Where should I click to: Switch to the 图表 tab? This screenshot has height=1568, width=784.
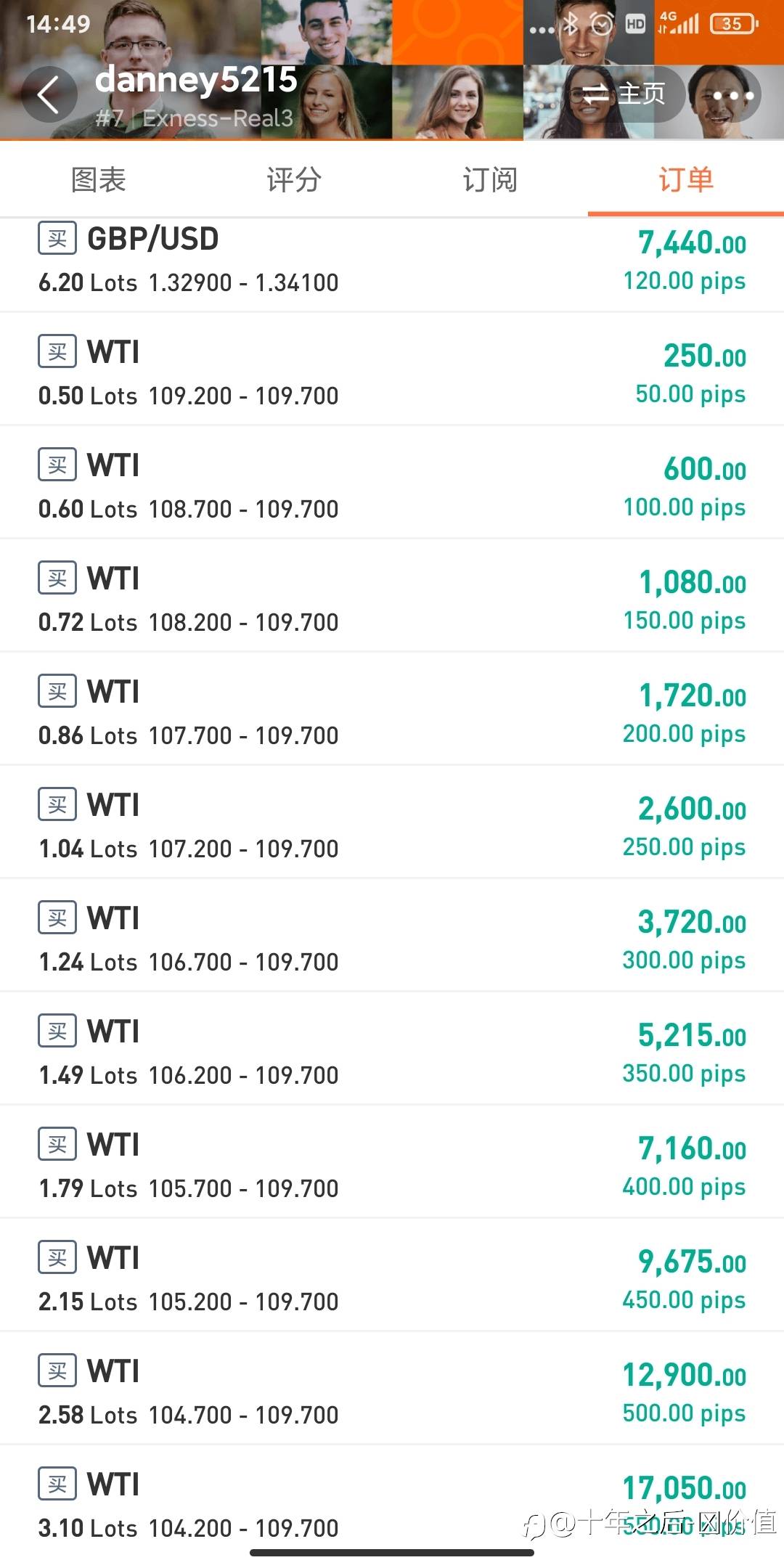click(99, 179)
